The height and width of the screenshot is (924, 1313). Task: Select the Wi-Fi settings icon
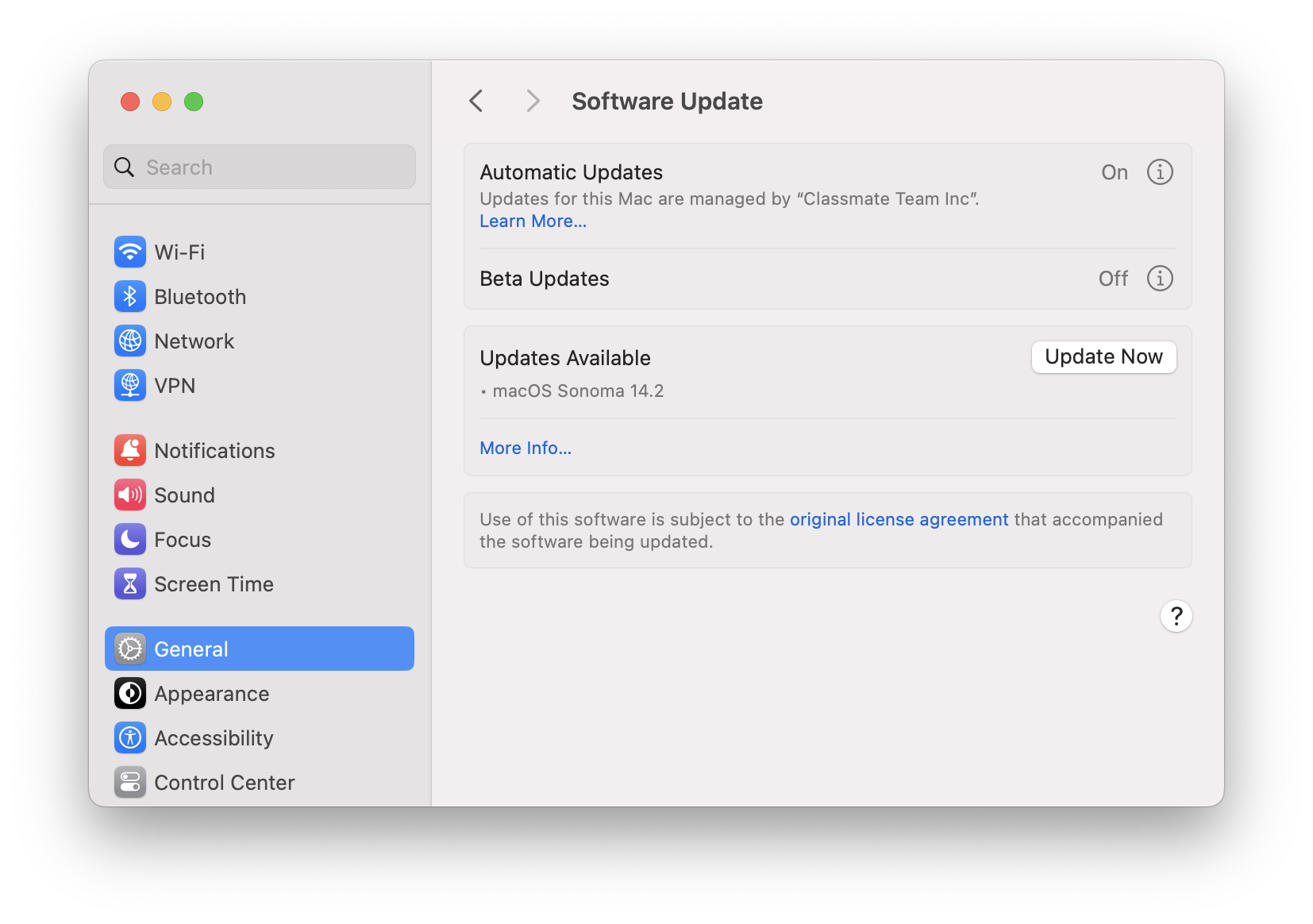[130, 252]
